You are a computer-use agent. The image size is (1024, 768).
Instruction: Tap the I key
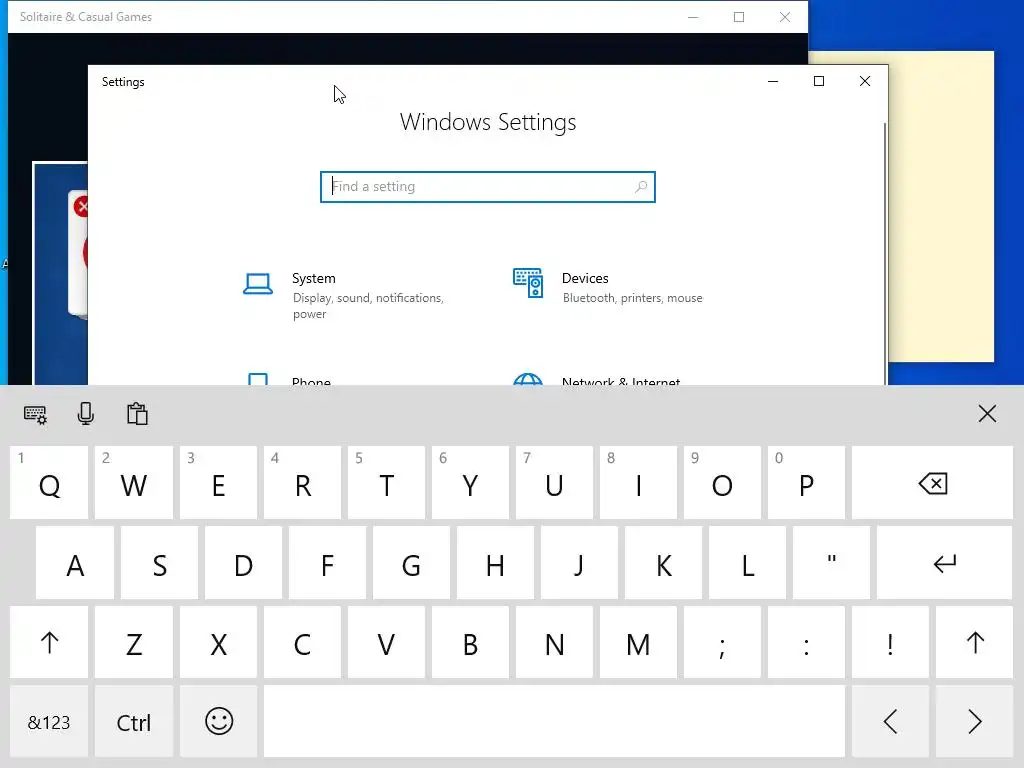(638, 483)
